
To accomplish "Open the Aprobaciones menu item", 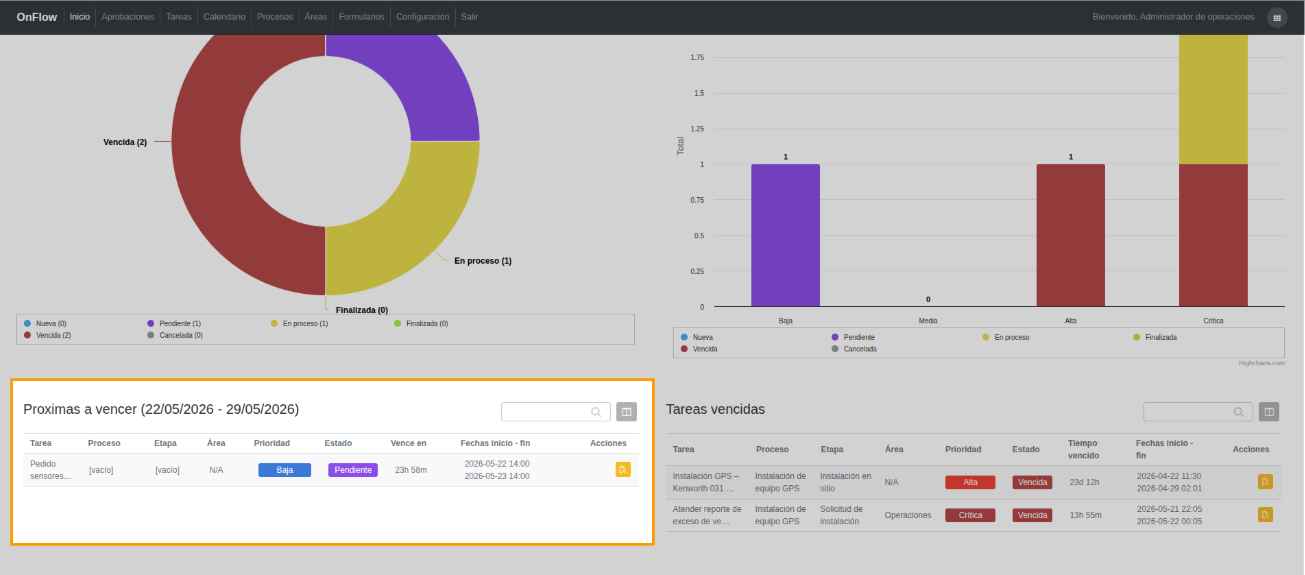I will click(x=128, y=17).
